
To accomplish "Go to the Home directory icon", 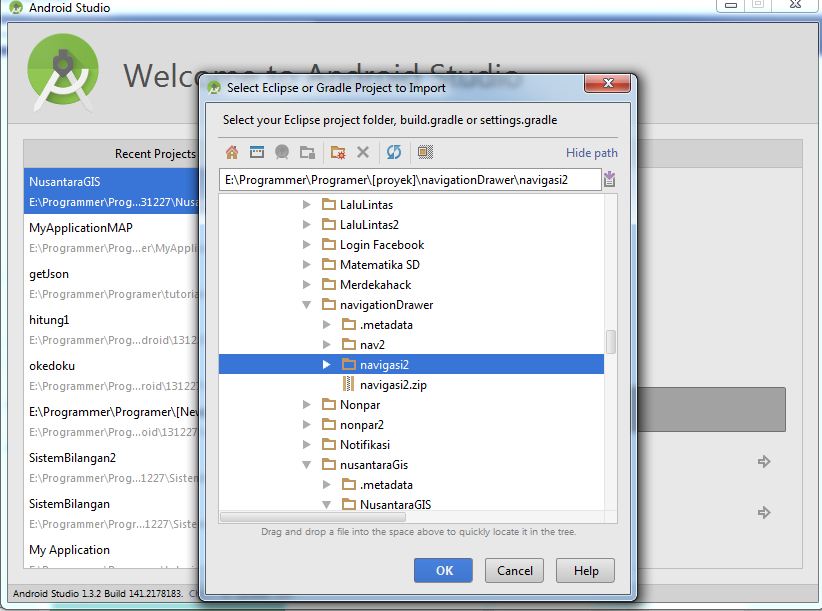I will pos(232,152).
